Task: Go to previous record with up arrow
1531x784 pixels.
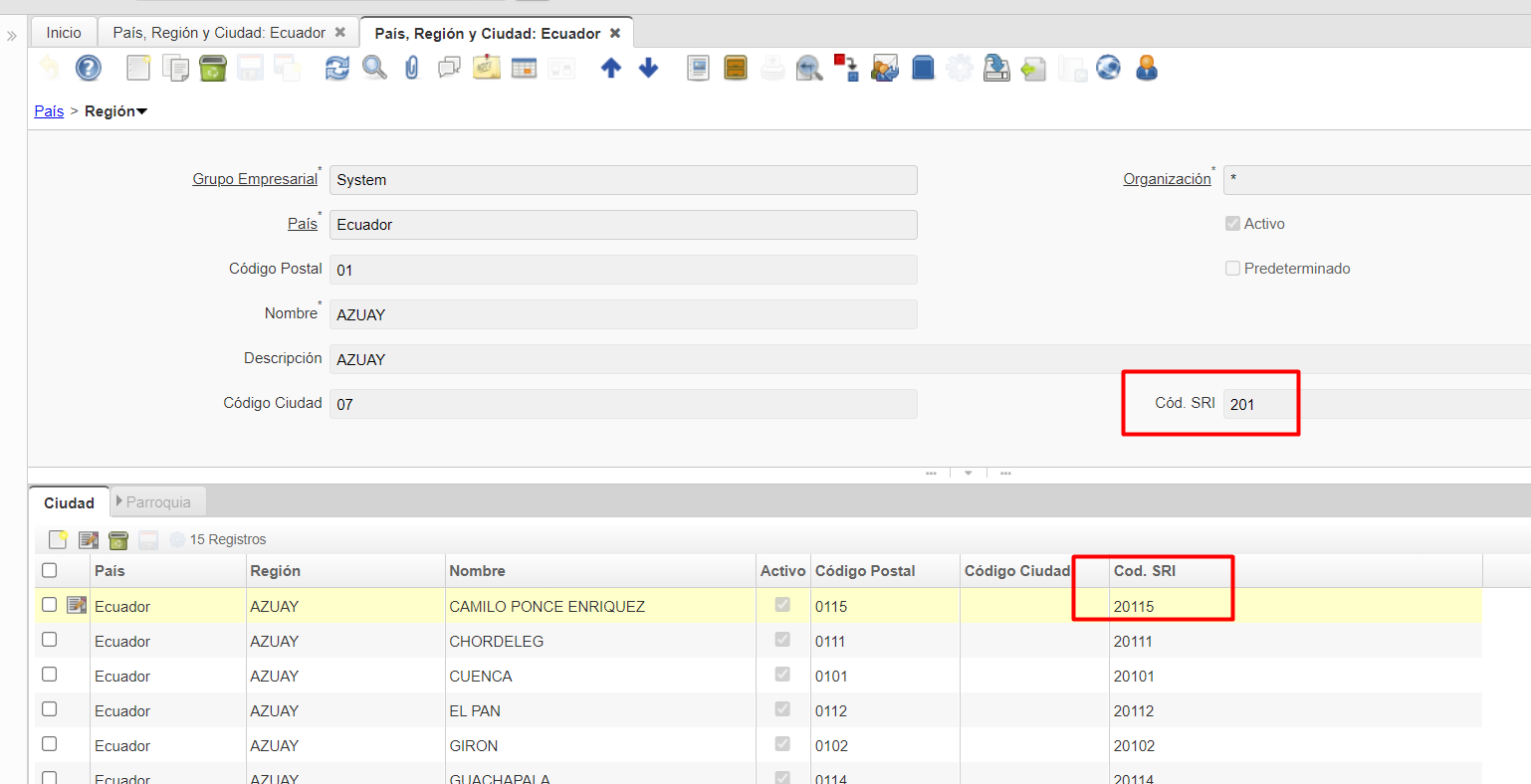Action: click(611, 68)
